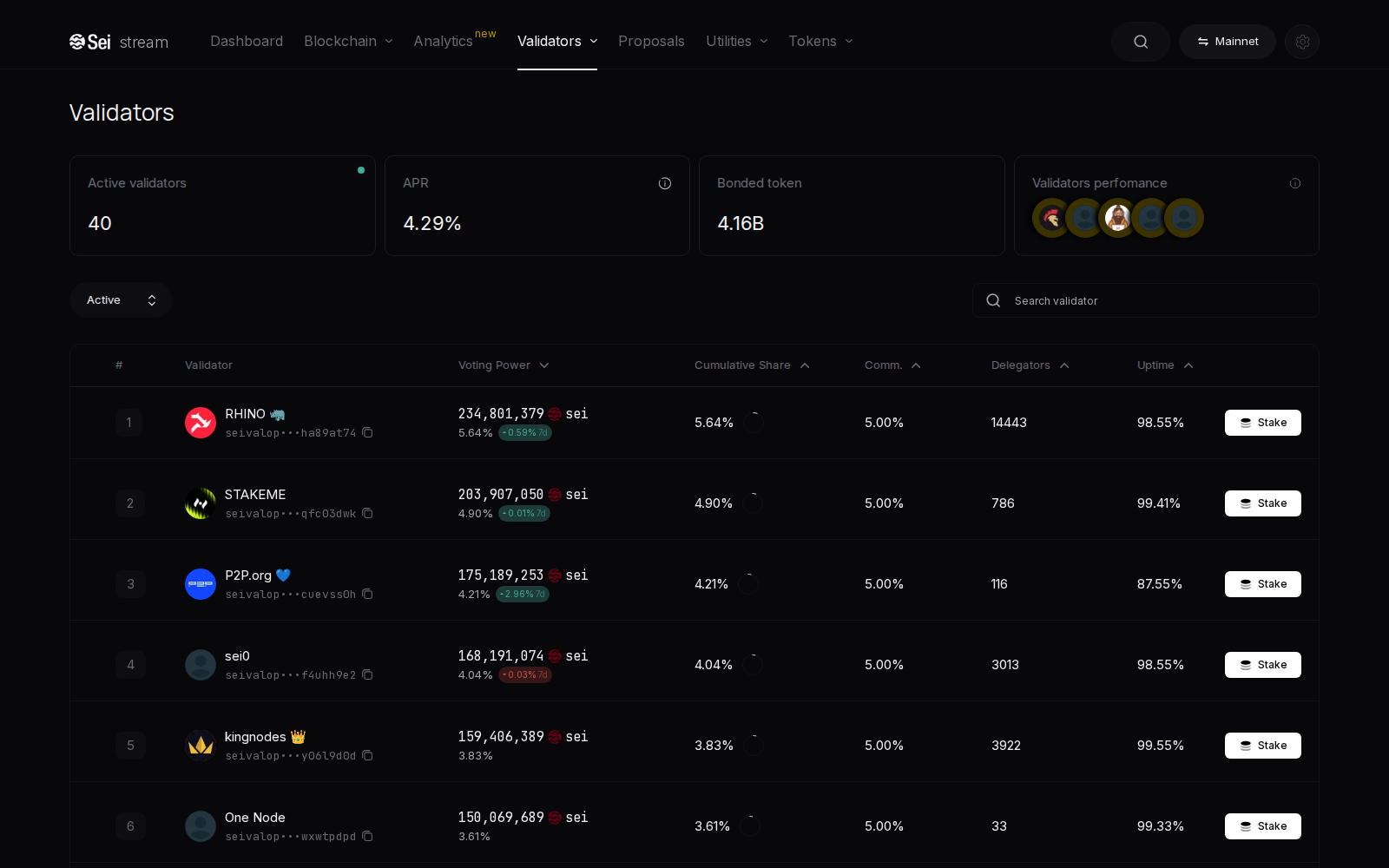This screenshot has width=1389, height=868.
Task: Click the RHINO validator avatar
Action: 201,423
